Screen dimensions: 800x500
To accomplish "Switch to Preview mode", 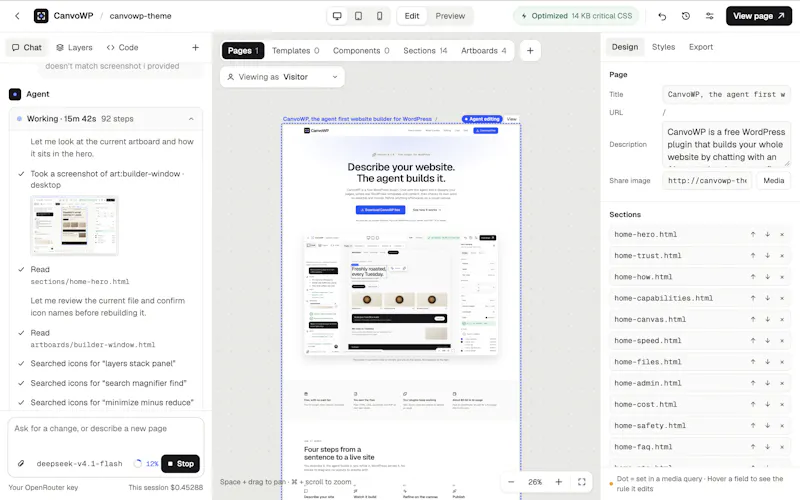I will (x=450, y=16).
